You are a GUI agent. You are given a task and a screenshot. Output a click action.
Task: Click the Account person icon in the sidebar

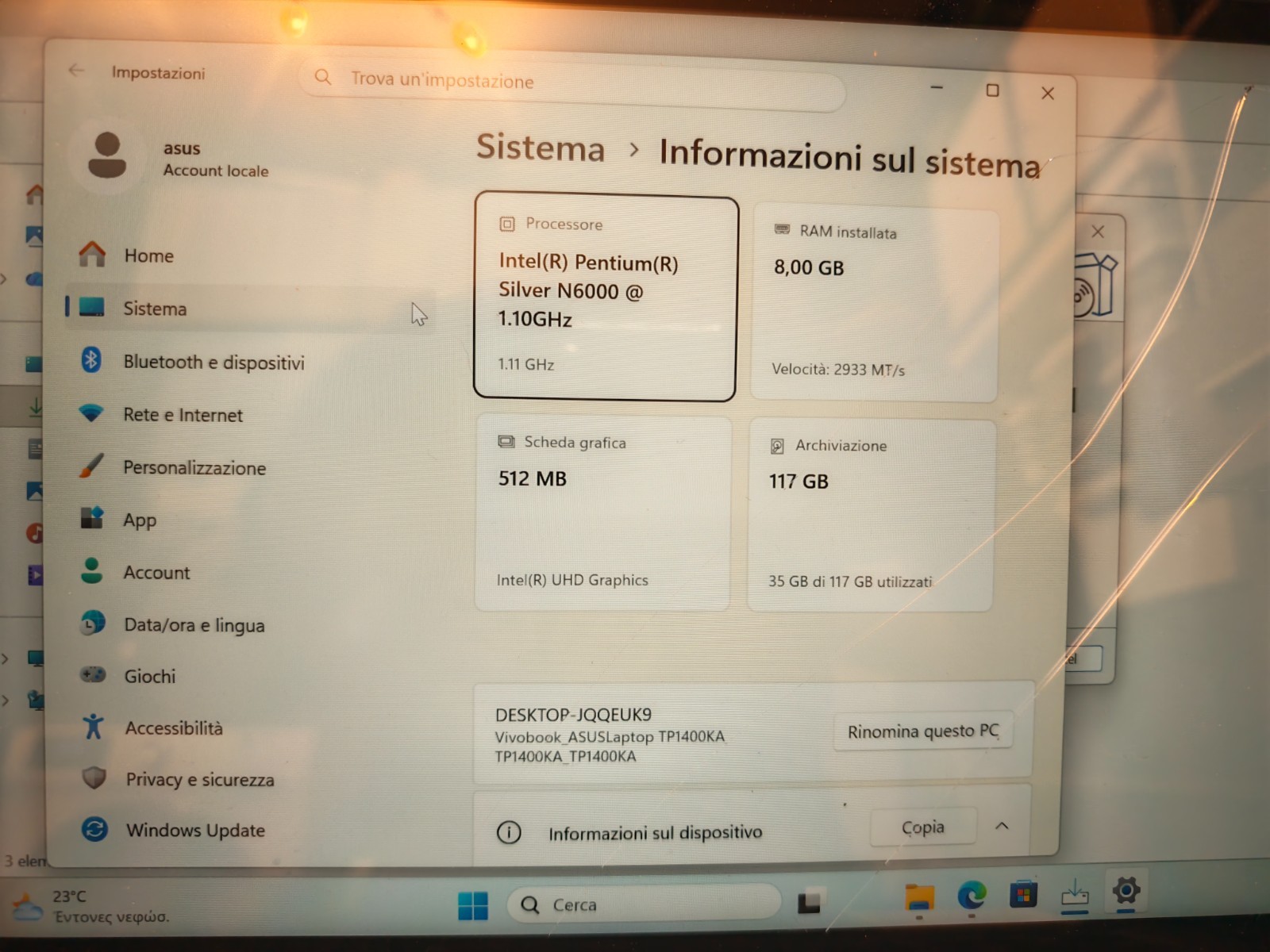tap(92, 570)
